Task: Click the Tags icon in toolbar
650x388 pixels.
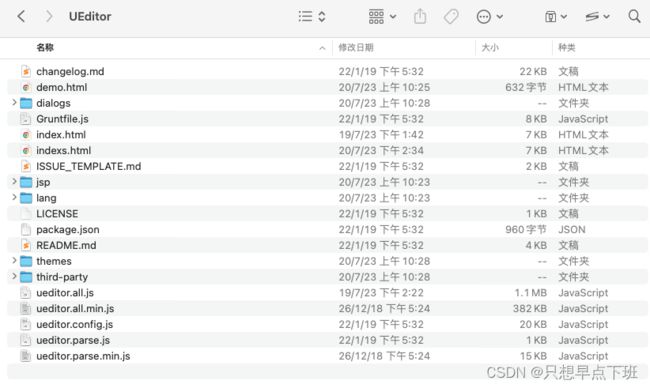Action: click(x=451, y=17)
